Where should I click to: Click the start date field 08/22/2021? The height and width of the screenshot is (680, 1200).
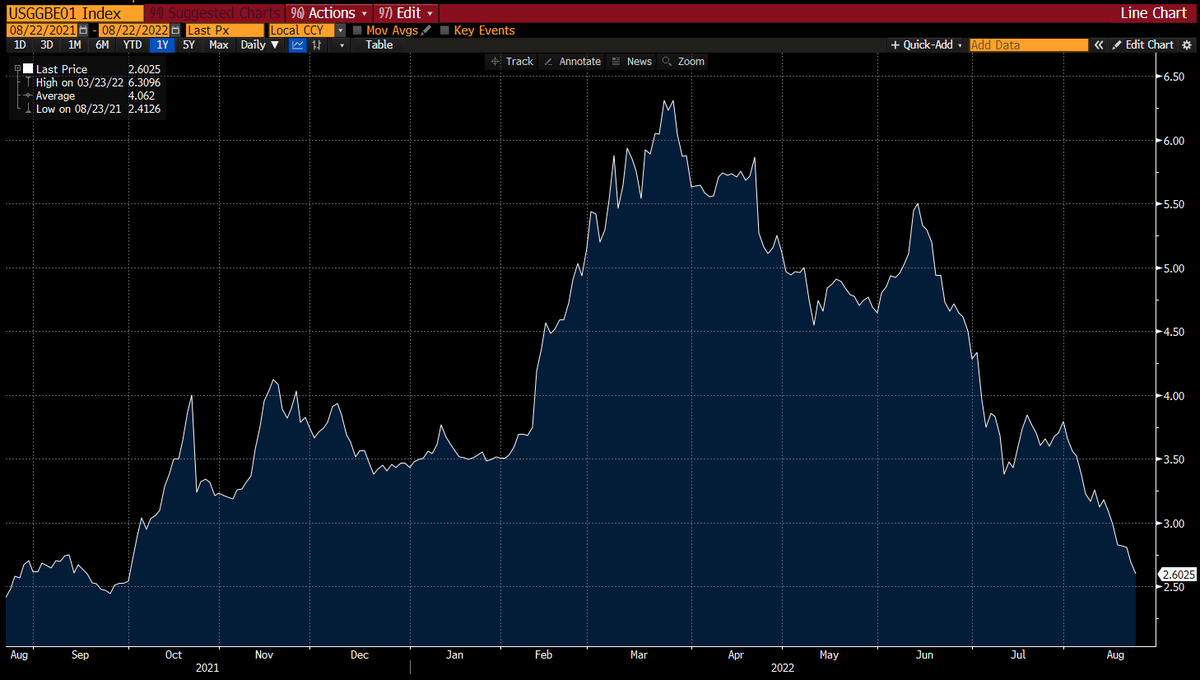42,31
